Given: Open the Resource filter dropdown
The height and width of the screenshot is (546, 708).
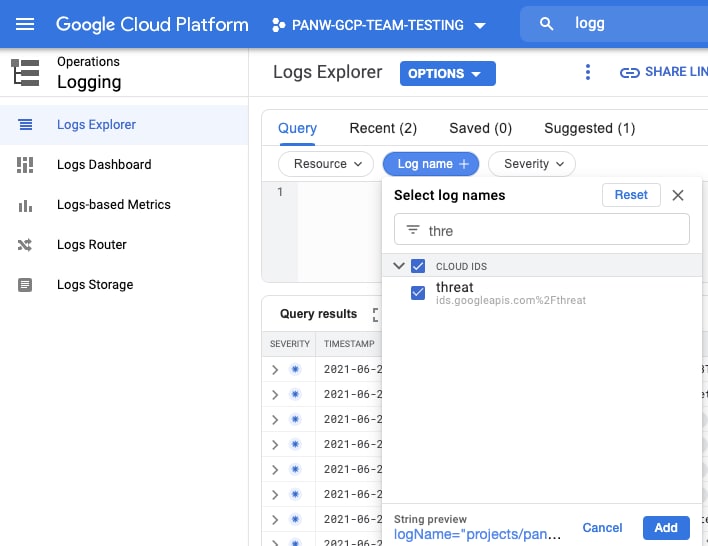Looking at the screenshot, I should [x=326, y=163].
